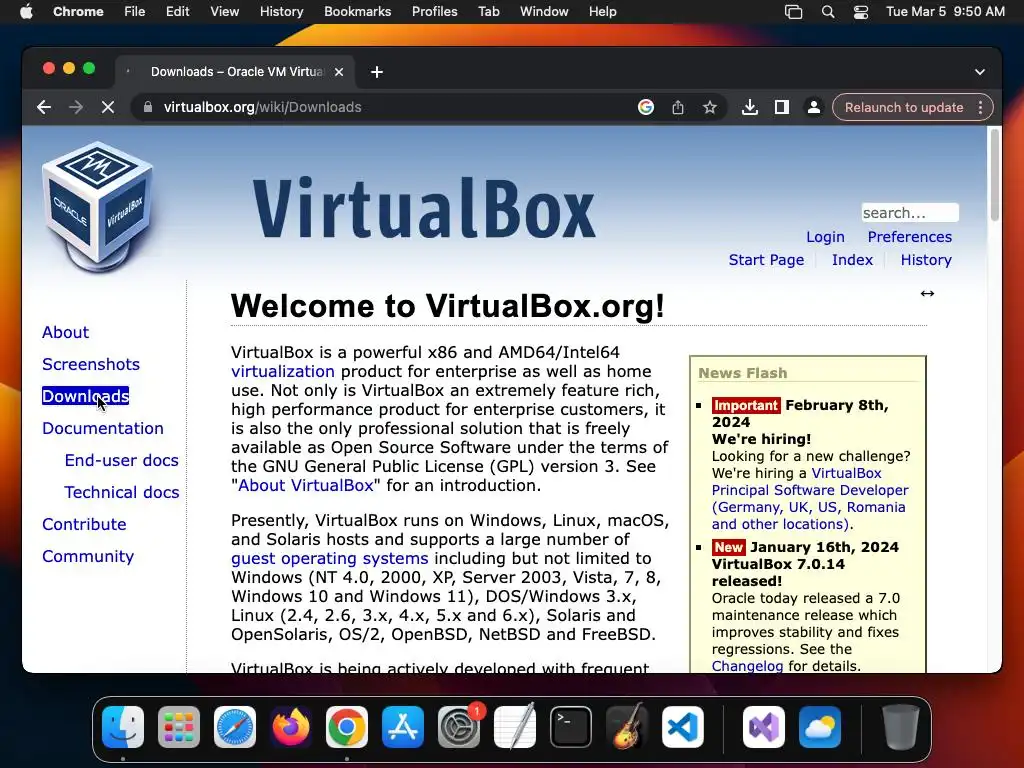Screen dimensions: 1024x768
Task: Open the App Store from the dock
Action: pyautogui.click(x=403, y=726)
